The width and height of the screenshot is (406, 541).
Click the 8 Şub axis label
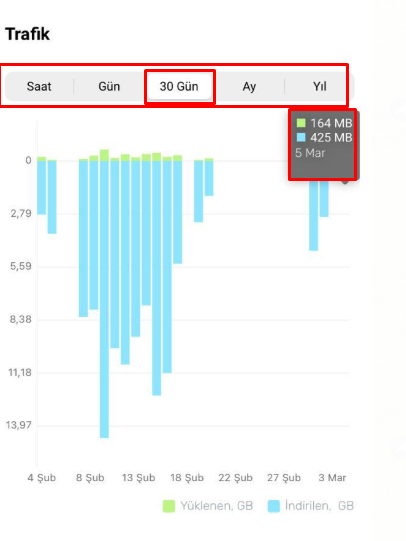click(90, 478)
